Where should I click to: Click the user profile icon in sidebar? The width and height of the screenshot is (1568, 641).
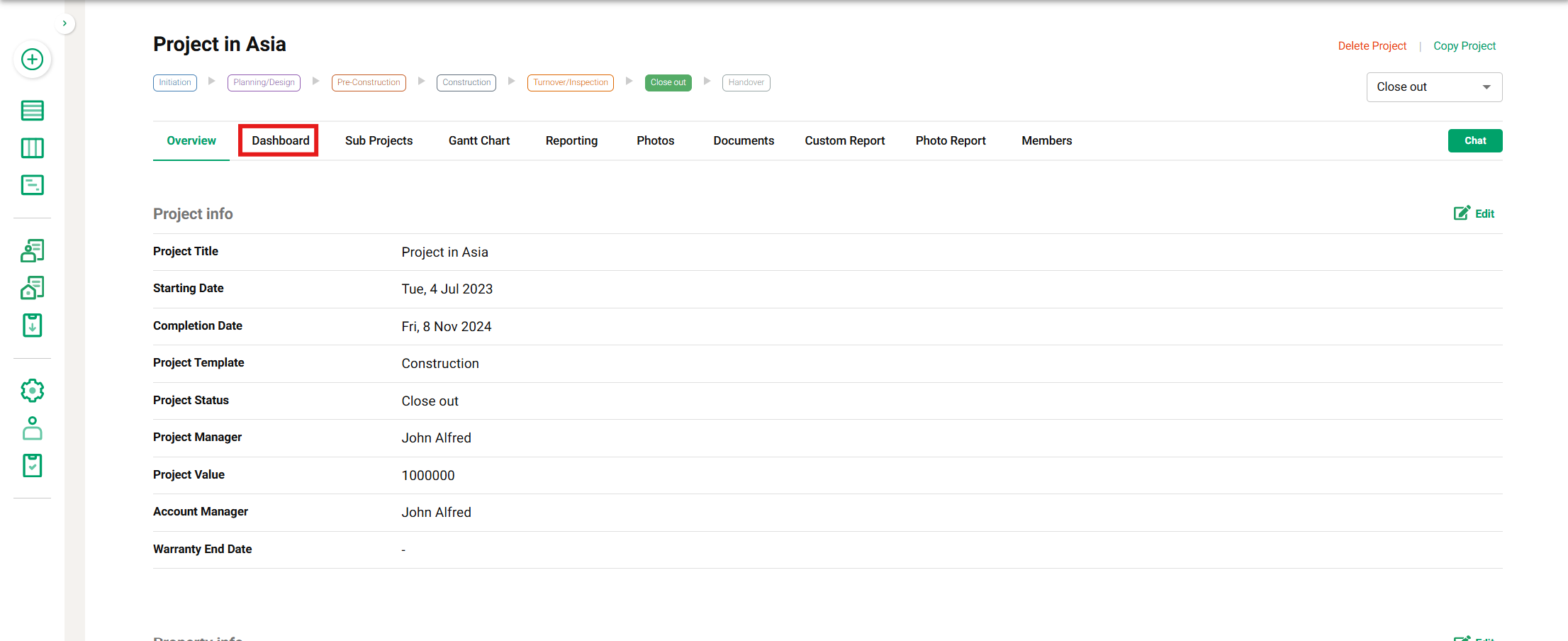coord(32,428)
